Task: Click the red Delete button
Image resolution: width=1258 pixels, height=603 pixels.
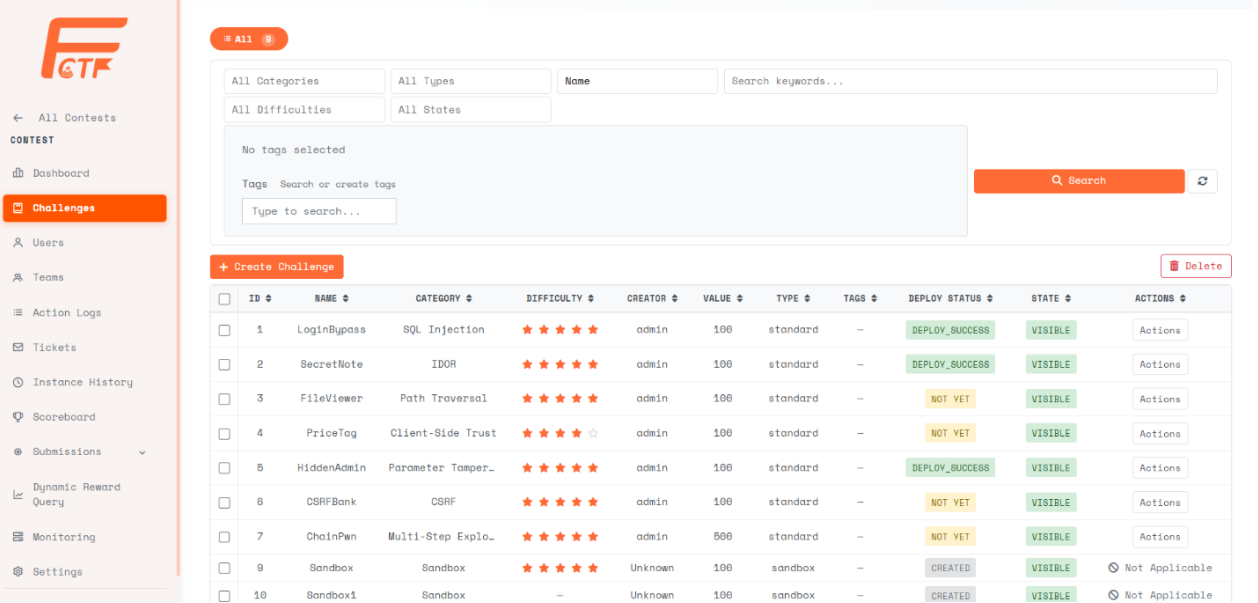Action: point(1196,266)
